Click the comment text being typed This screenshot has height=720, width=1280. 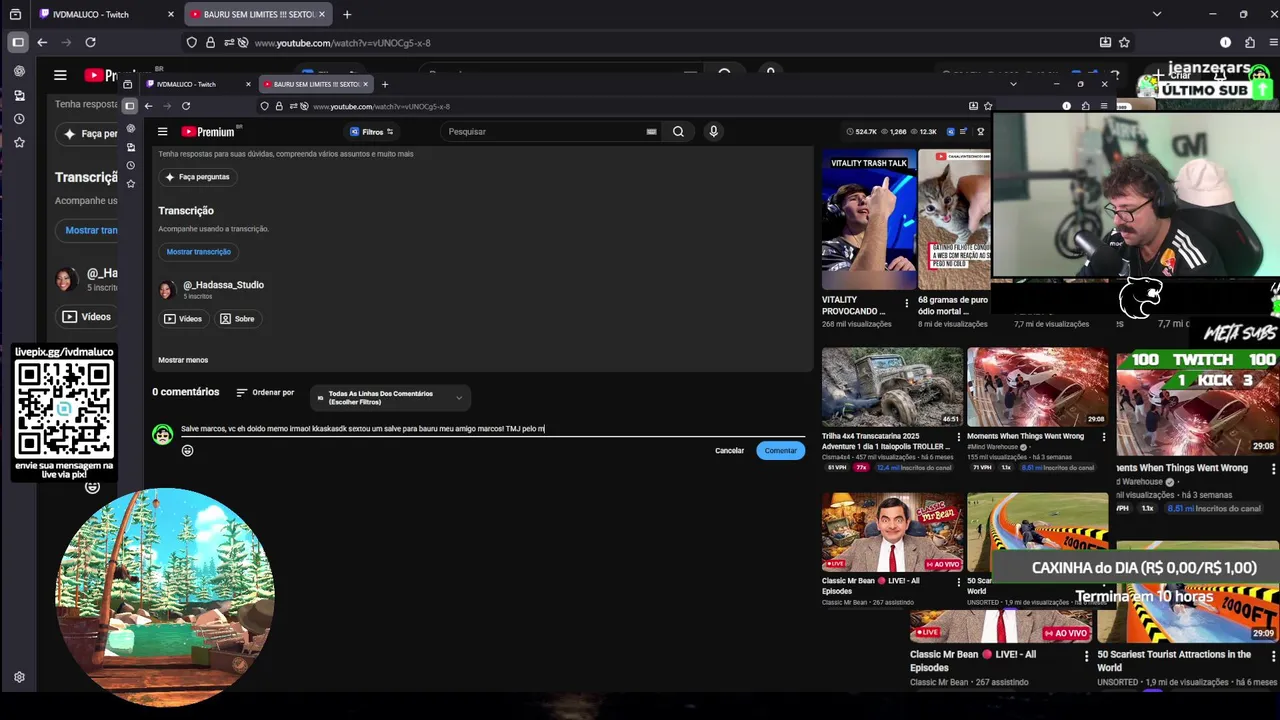(x=362, y=429)
